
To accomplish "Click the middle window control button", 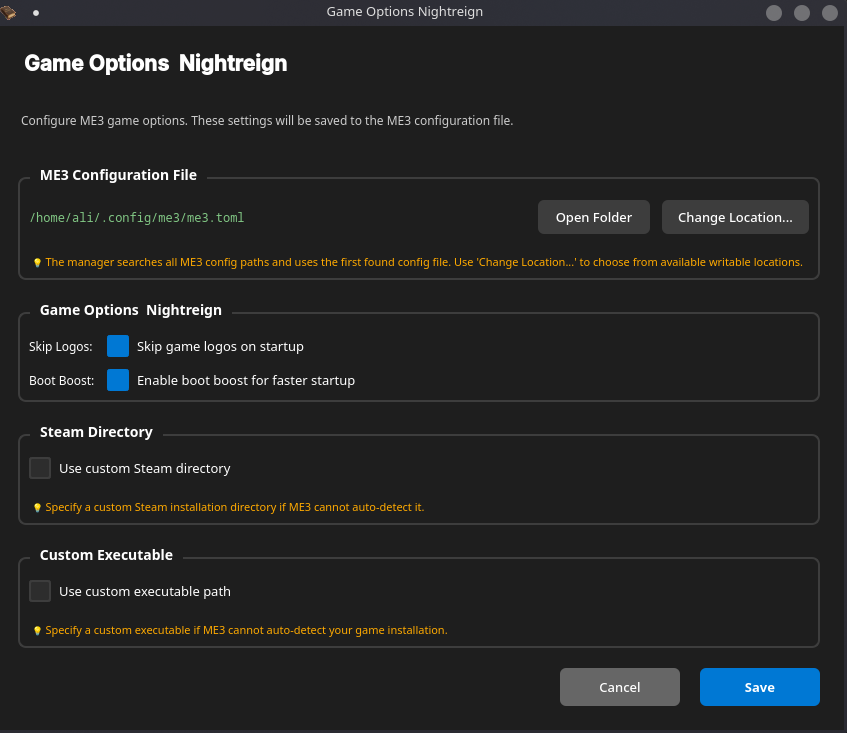I will point(801,13).
